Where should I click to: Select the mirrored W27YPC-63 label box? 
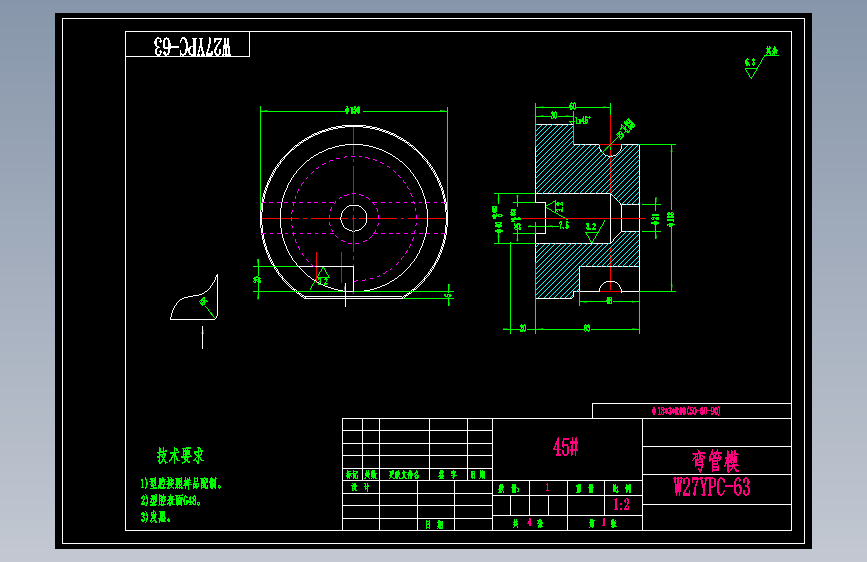click(187, 44)
